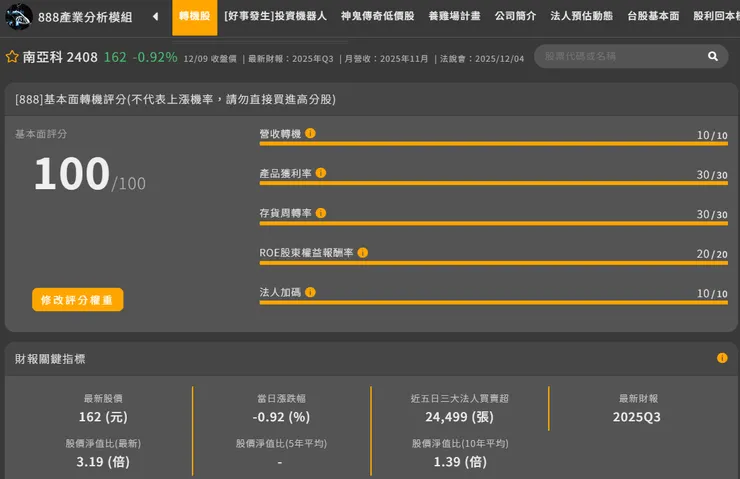Viewport: 740px width, 479px height.
Task: Click the 3.19 (倍) price-to-book value
Action: pos(103,462)
